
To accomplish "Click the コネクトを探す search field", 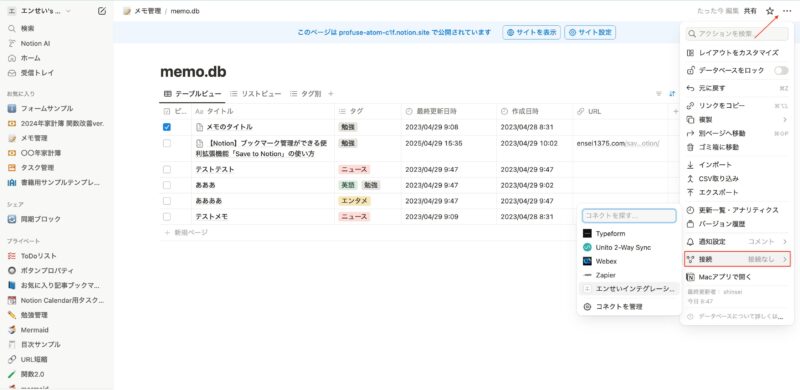I will point(629,216).
